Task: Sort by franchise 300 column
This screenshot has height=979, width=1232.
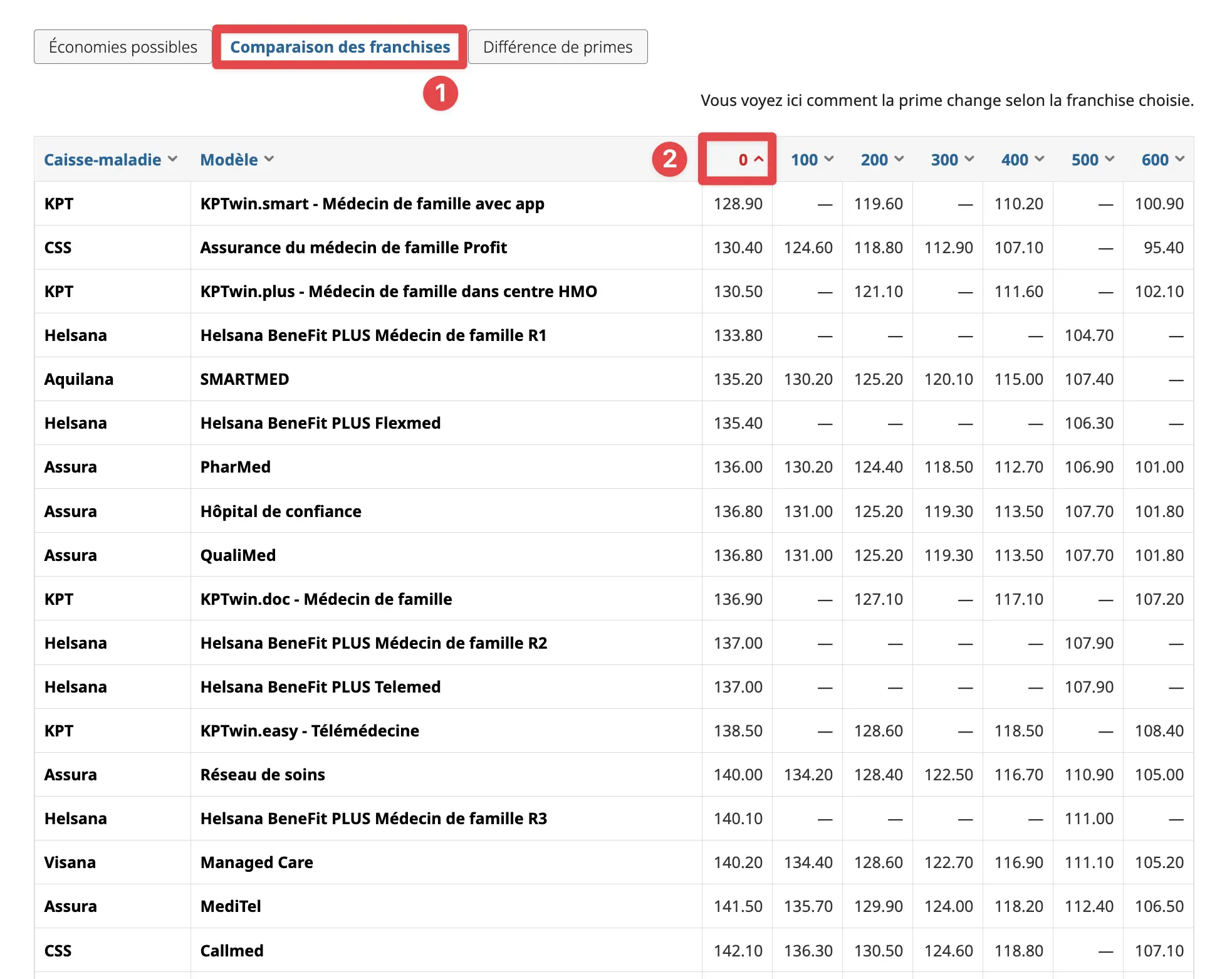Action: pos(952,160)
